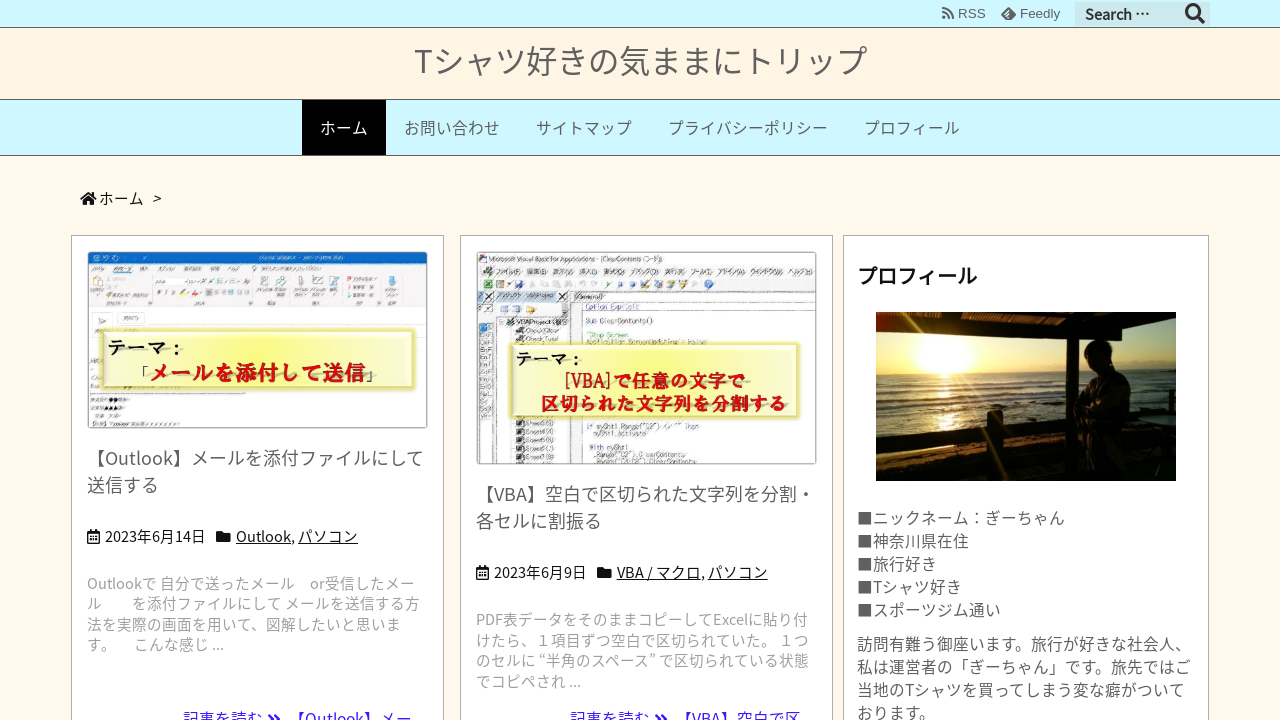The image size is (1280, 720).
Task: Click パソコン category under Outlook article
Action: [x=328, y=537]
